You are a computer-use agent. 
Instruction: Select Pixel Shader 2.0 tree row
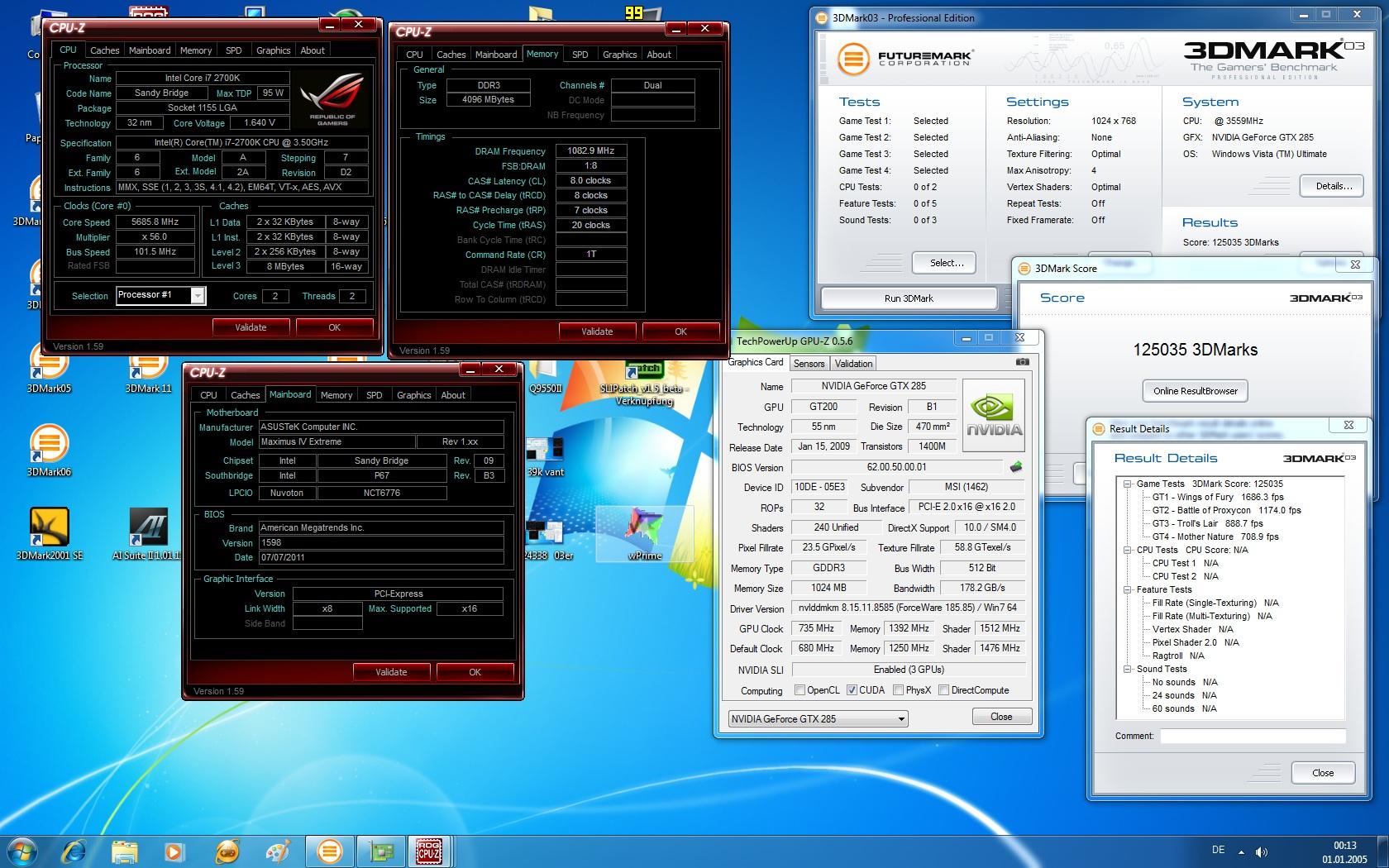tap(1196, 642)
